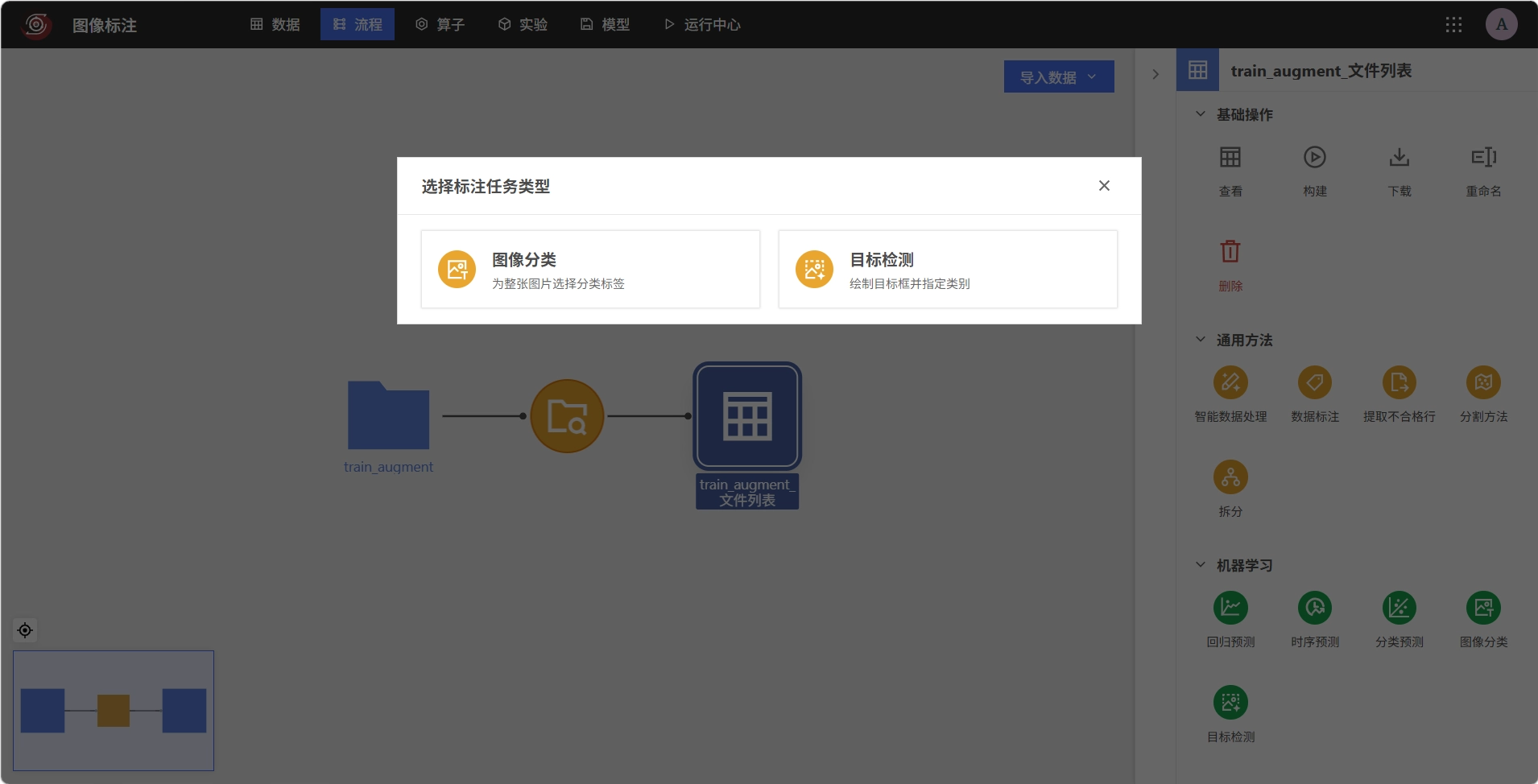Open the apps grid icon
The width and height of the screenshot is (1538, 784).
[1453, 24]
